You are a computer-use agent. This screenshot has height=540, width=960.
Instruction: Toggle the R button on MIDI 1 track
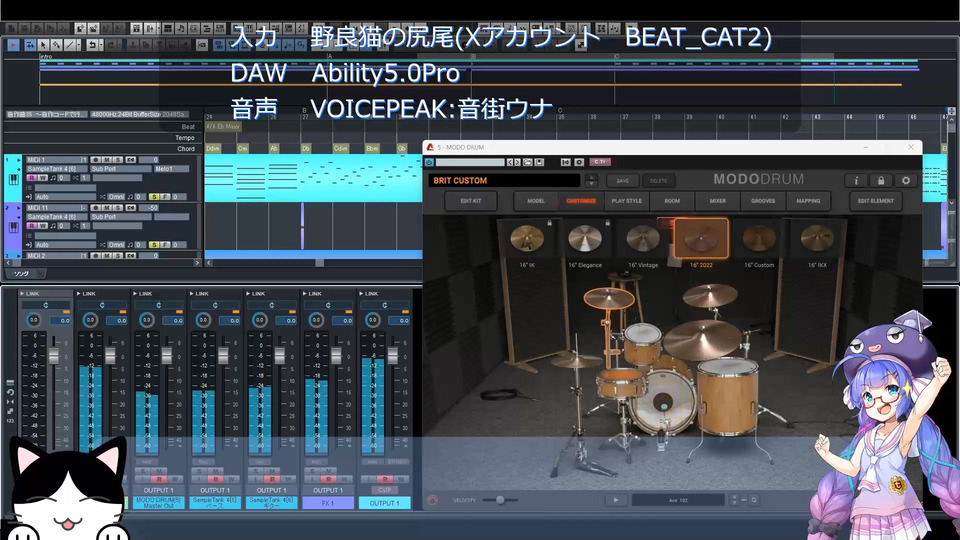[x=31, y=178]
